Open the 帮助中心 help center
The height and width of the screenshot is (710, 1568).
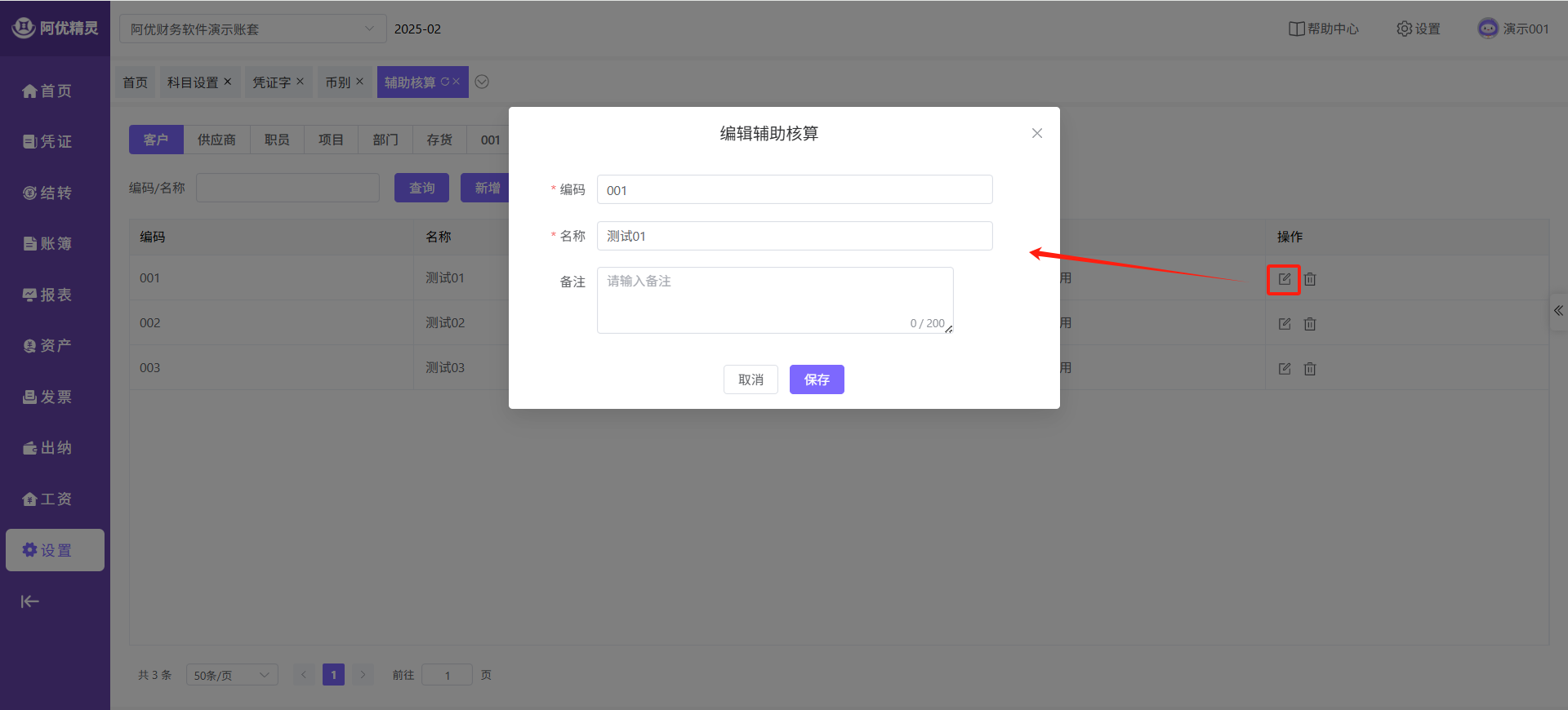click(1323, 29)
